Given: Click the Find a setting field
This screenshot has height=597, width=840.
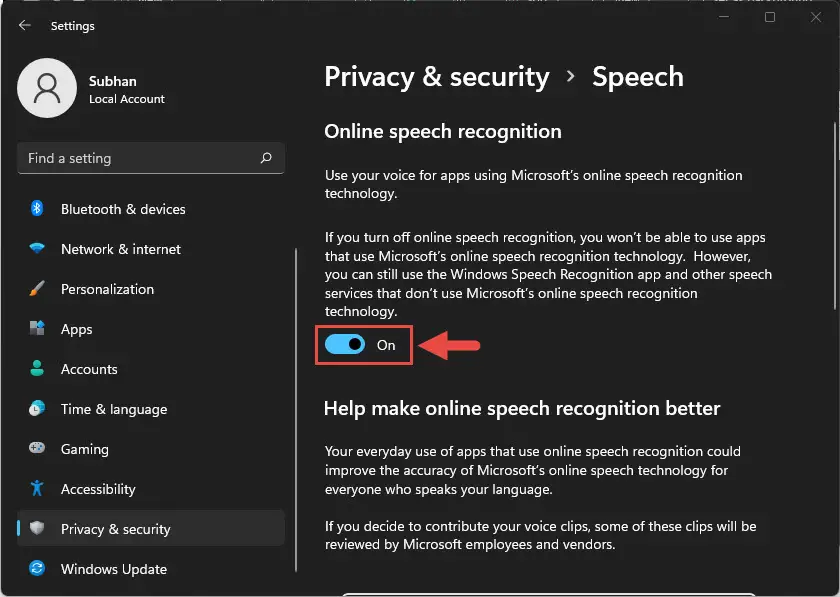Looking at the screenshot, I should [151, 158].
